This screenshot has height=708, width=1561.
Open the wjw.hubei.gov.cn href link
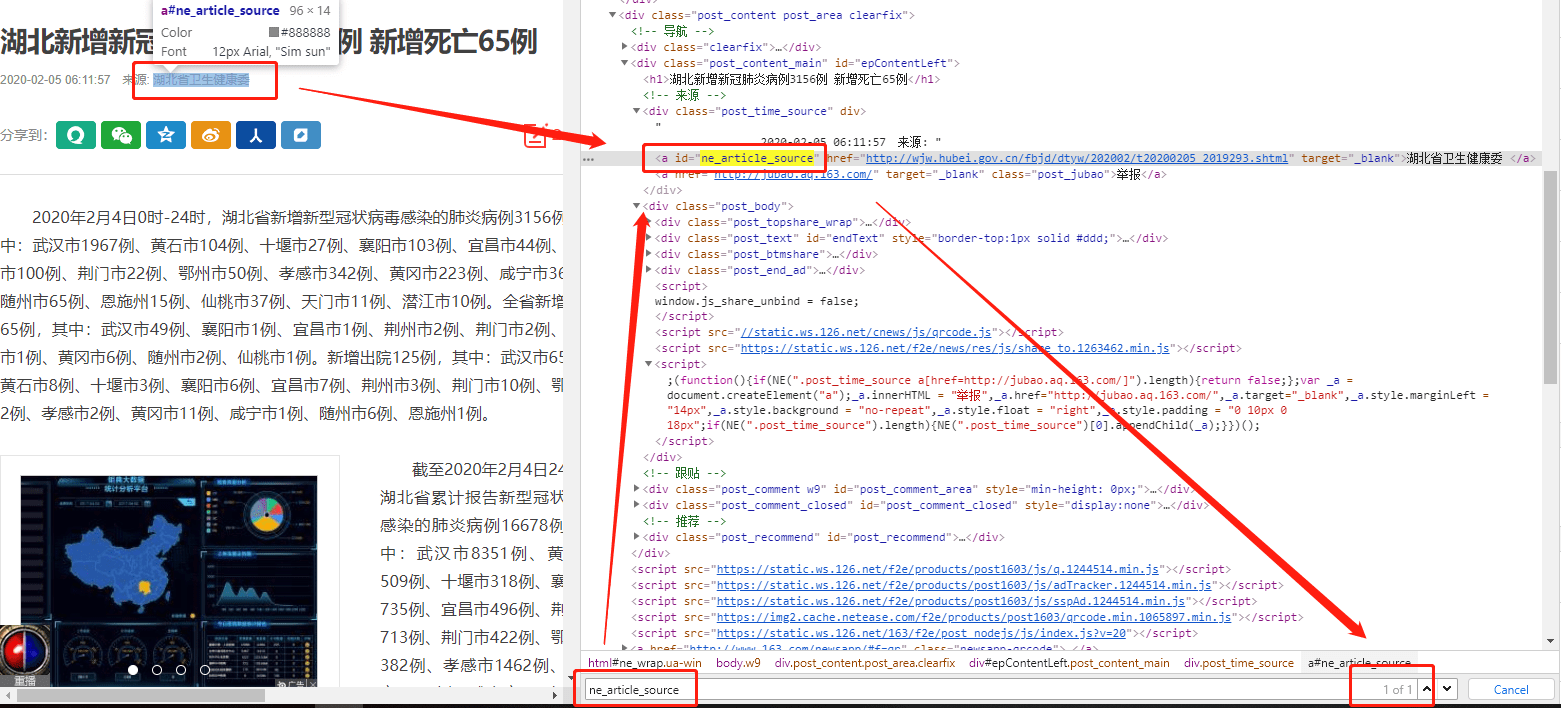point(1077,158)
